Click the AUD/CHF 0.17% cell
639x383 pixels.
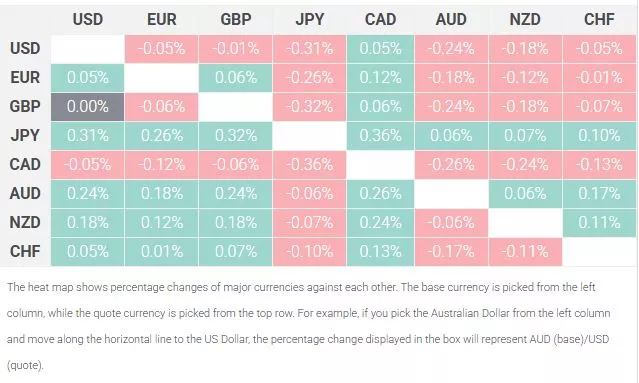(599, 194)
